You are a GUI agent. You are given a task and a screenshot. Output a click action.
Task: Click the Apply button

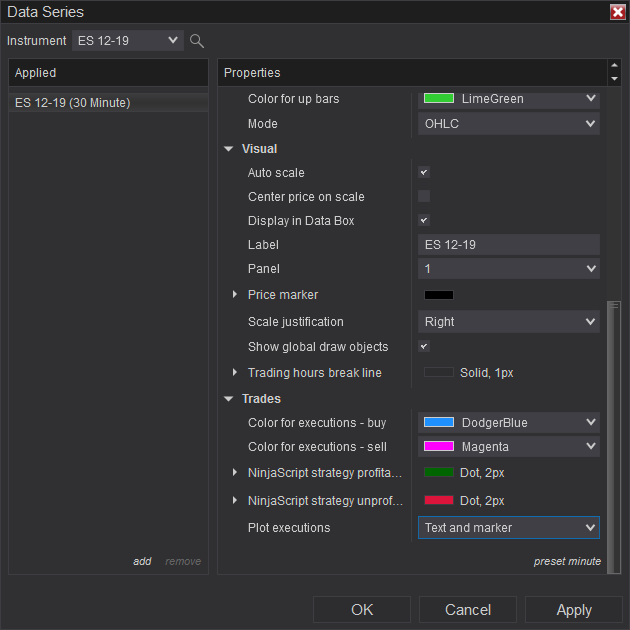tap(573, 610)
